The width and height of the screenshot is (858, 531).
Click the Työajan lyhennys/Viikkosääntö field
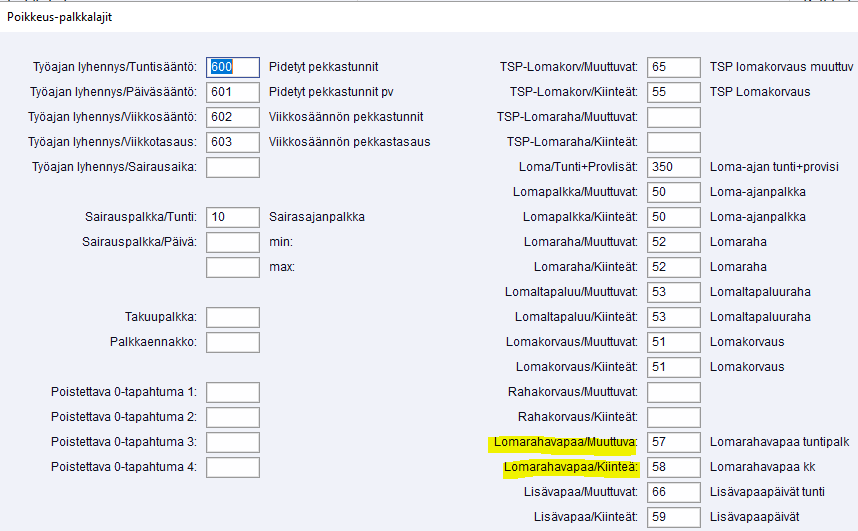[232, 117]
